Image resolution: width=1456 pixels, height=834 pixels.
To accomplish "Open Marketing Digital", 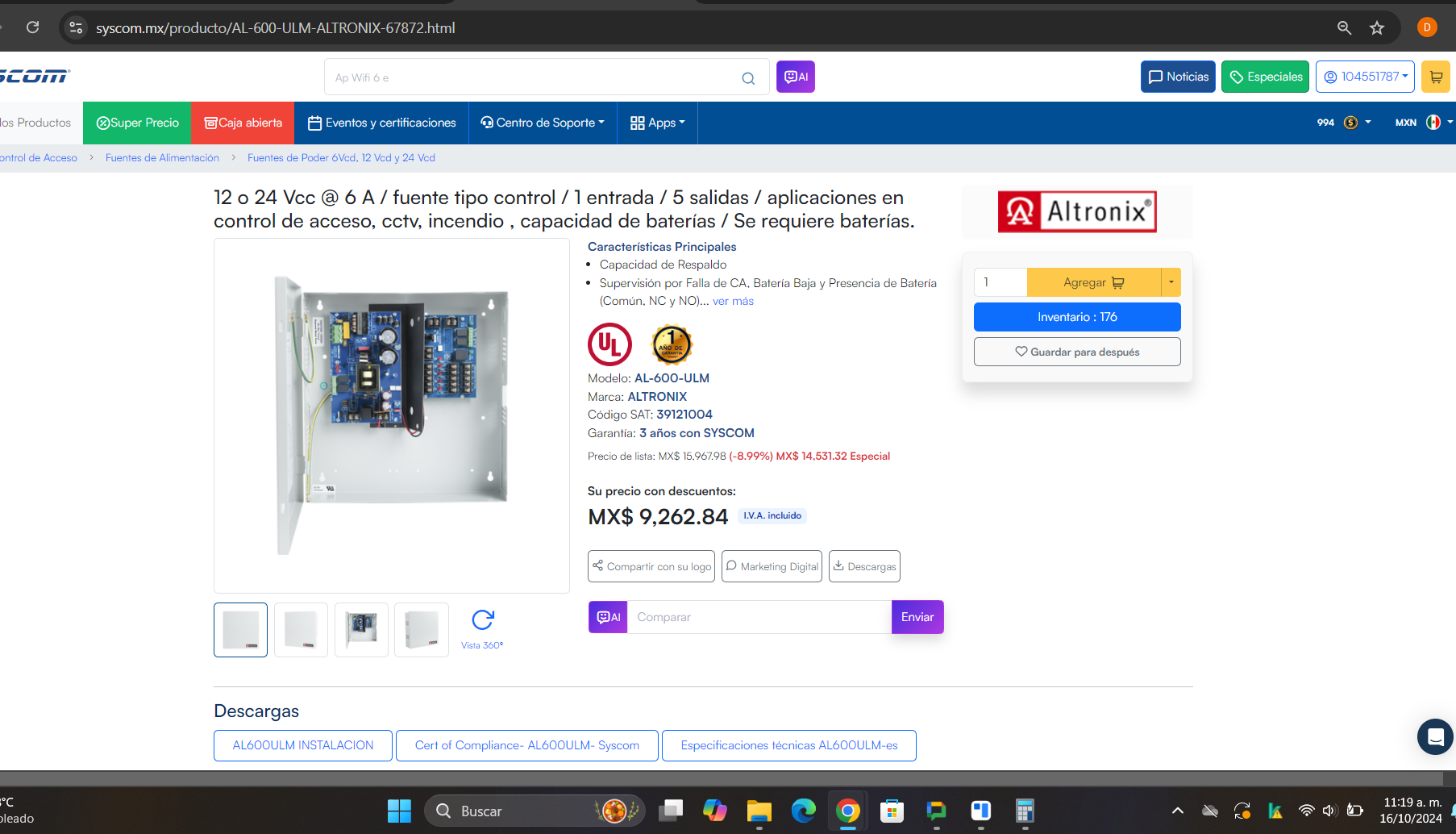I will 772,566.
